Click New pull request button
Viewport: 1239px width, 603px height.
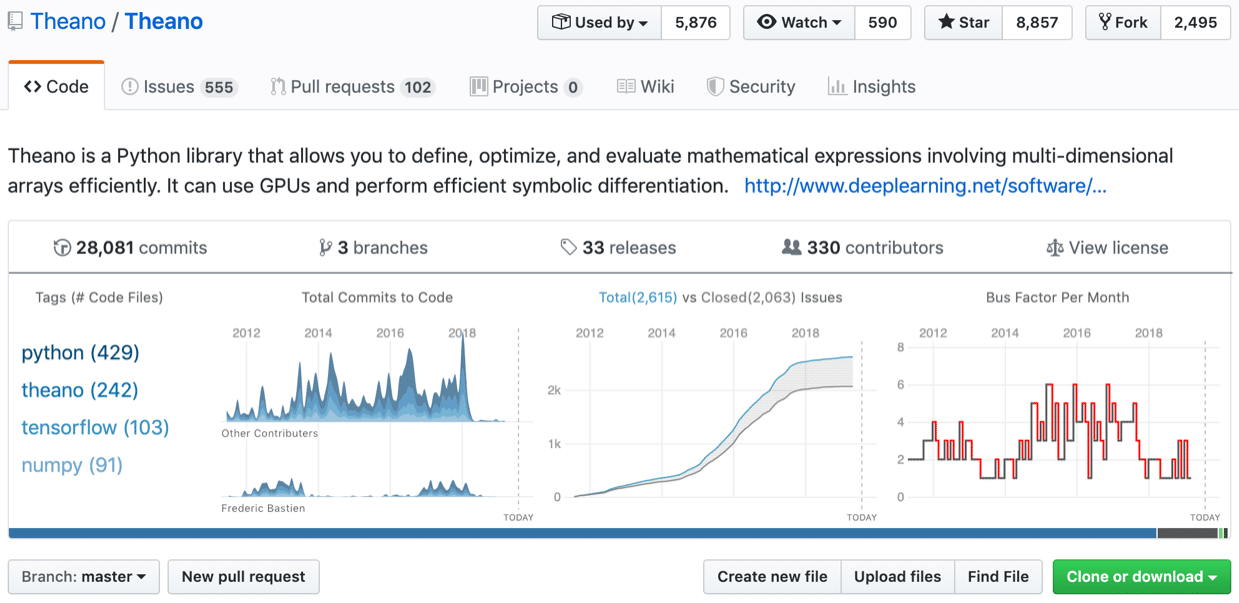coord(244,577)
